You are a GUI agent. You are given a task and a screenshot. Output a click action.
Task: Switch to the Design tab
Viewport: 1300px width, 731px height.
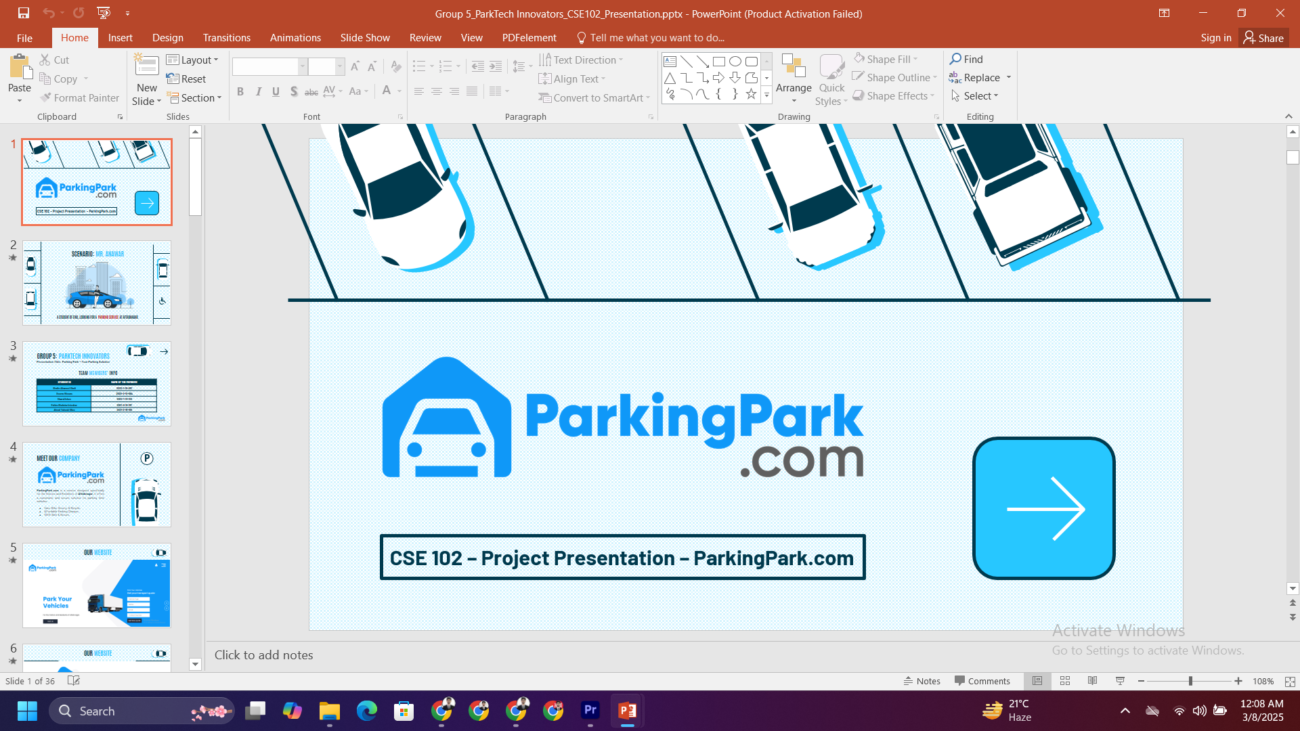pos(167,38)
